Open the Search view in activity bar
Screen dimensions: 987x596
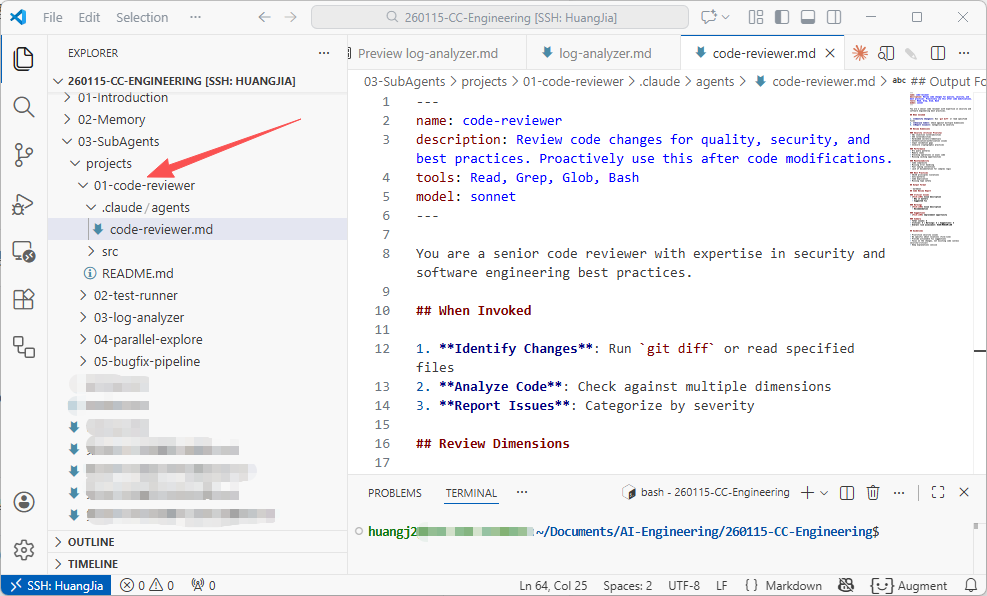[x=24, y=106]
